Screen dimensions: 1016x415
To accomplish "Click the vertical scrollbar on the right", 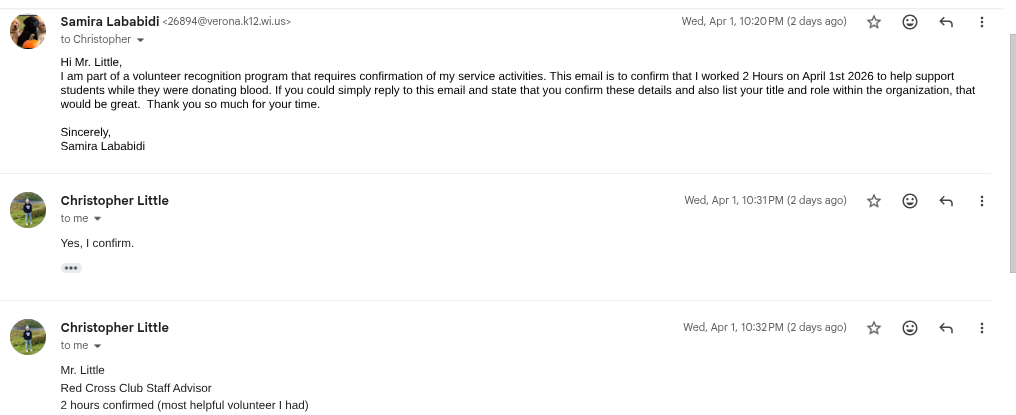I will pyautogui.click(x=1011, y=150).
